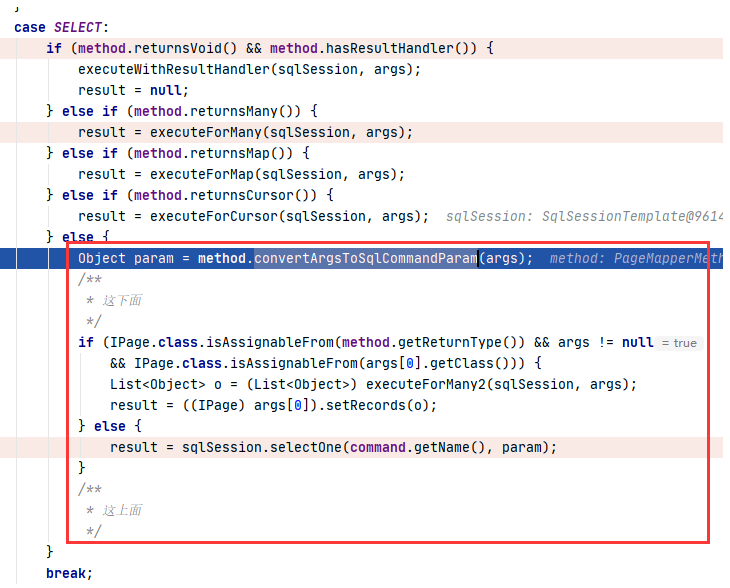Click 'args != null' condition

click(x=606, y=342)
